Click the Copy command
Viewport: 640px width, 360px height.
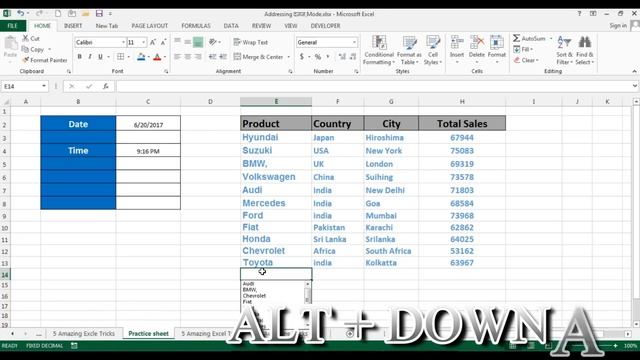(x=33, y=49)
